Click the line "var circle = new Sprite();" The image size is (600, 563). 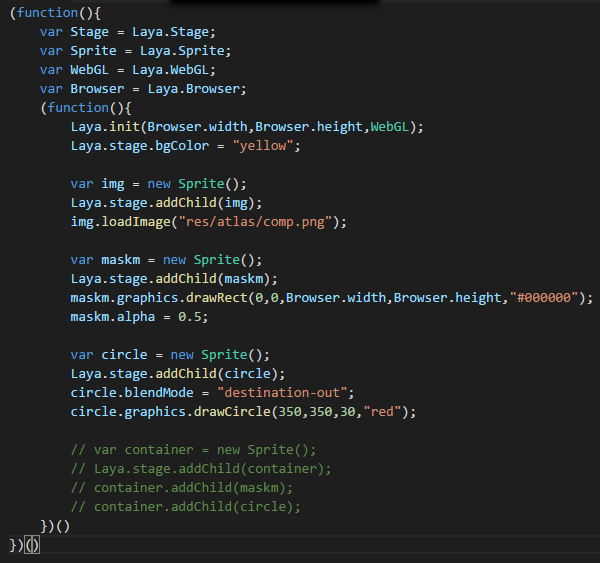(x=170, y=355)
